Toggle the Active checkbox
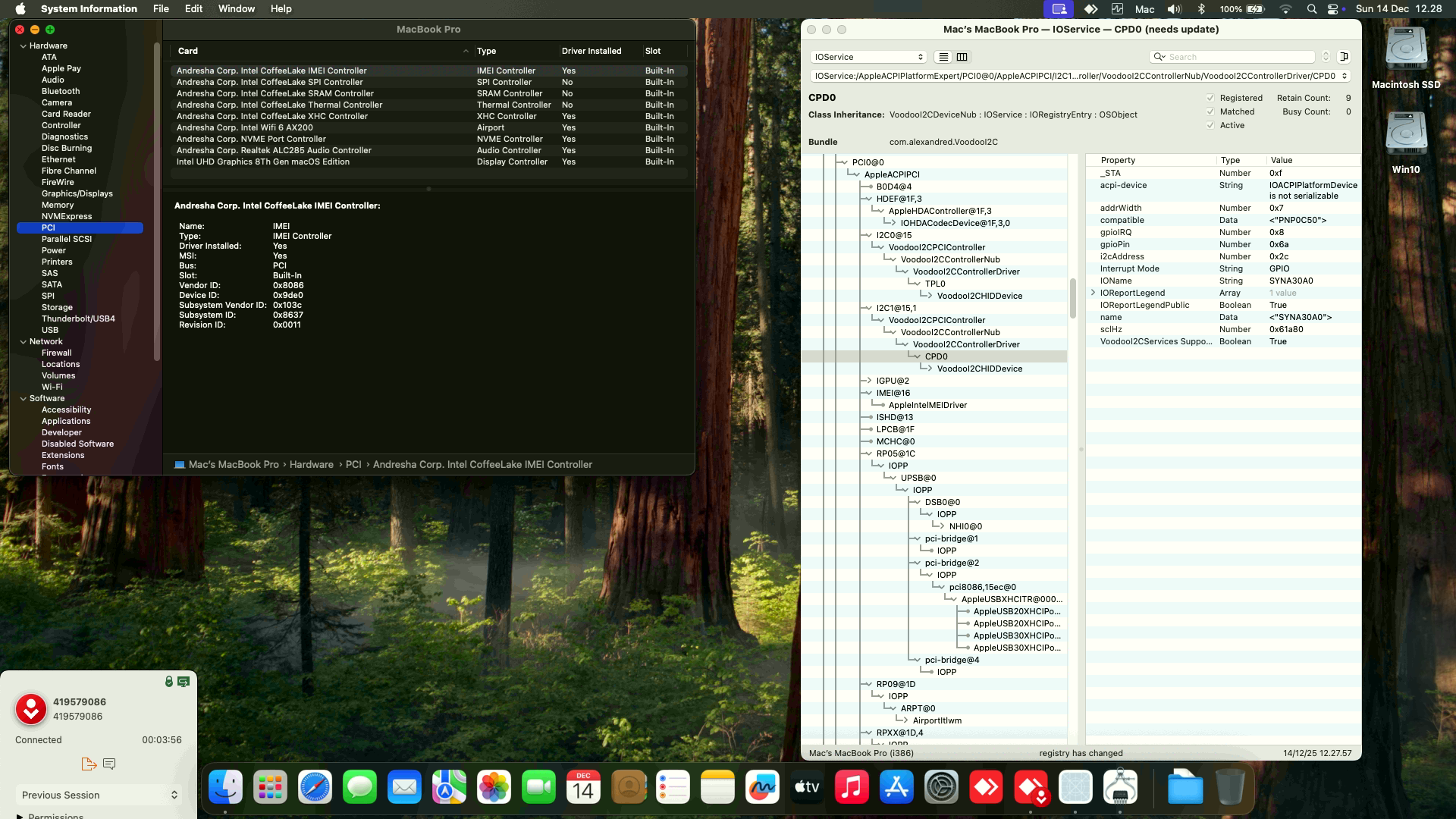1456x819 pixels. [x=1210, y=125]
